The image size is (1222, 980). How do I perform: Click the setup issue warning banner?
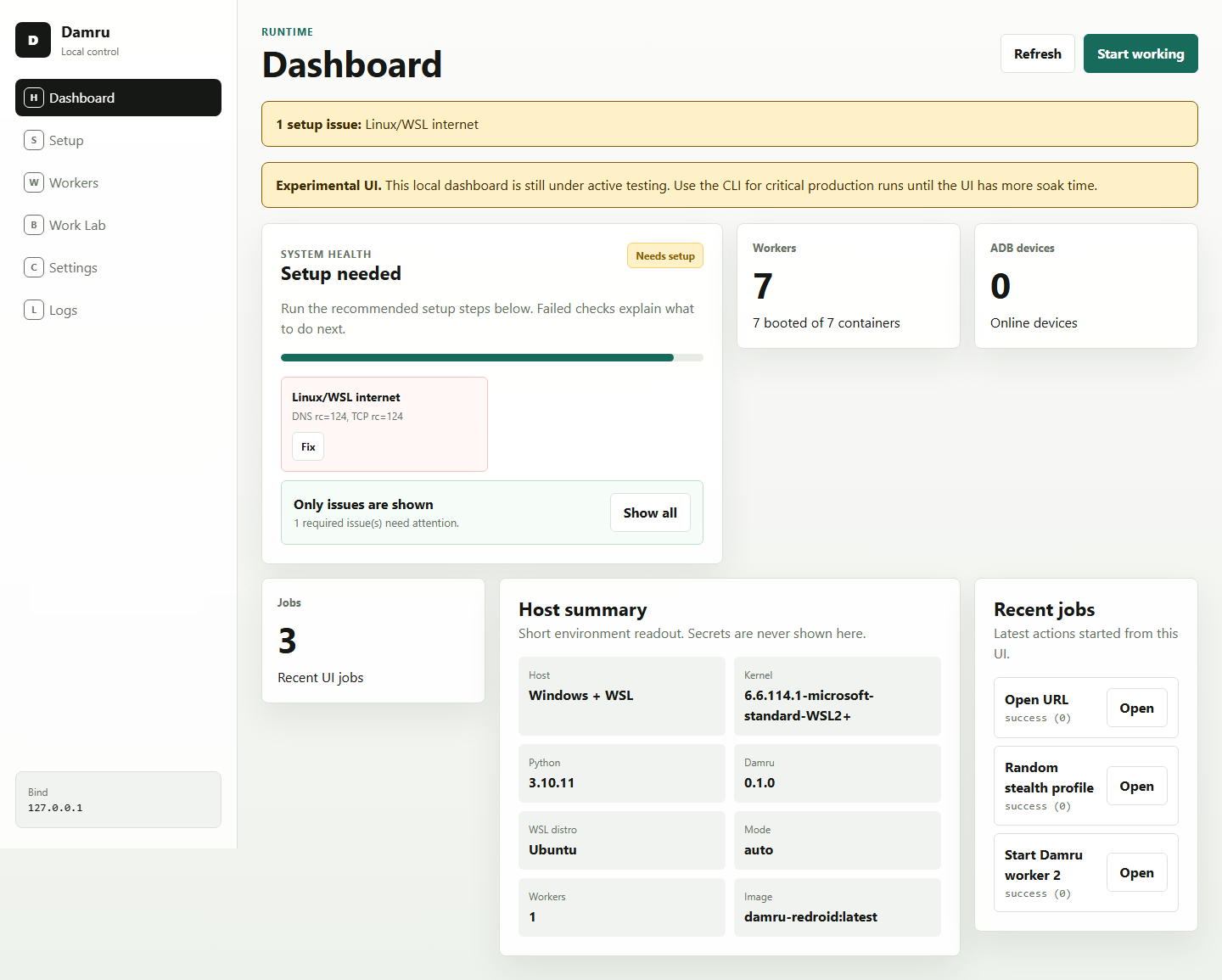pos(730,124)
